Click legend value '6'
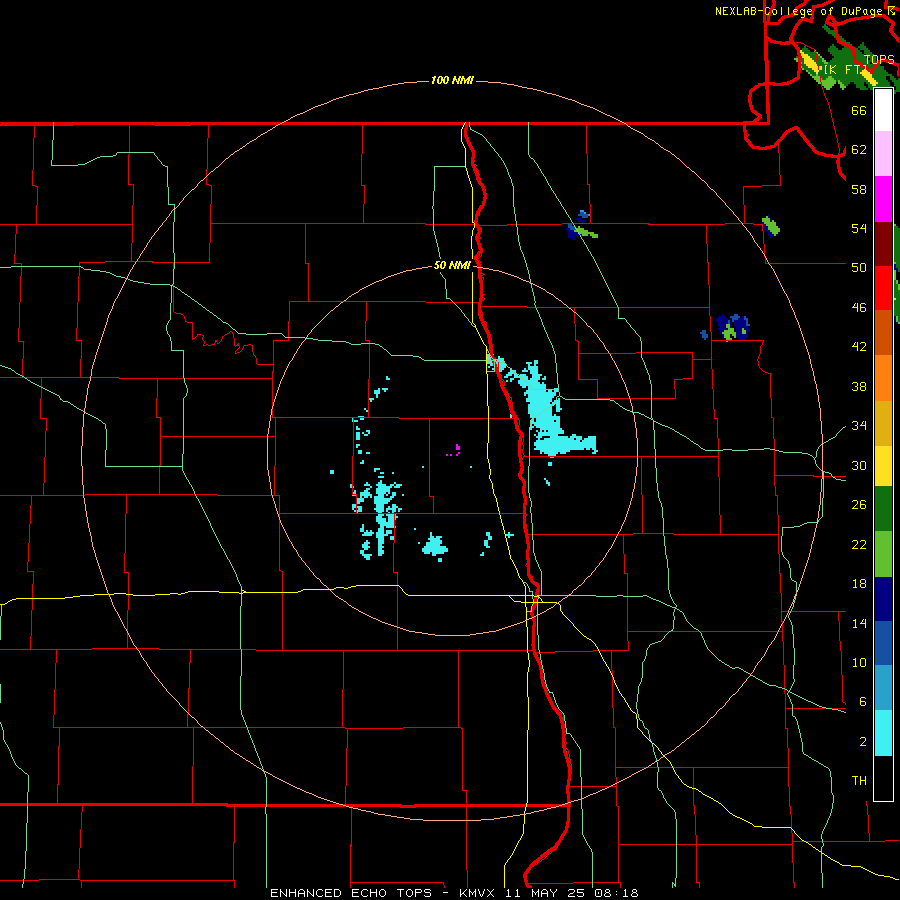Image resolution: width=900 pixels, height=900 pixels. pos(862,702)
